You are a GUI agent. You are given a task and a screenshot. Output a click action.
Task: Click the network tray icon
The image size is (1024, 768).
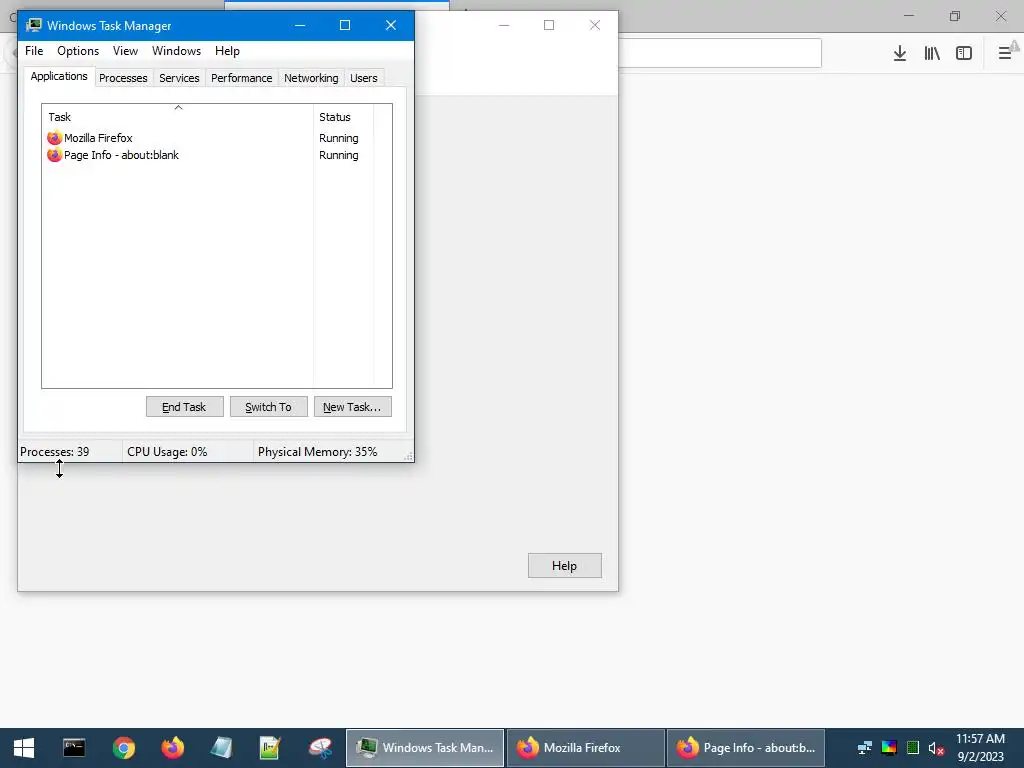pyautogui.click(x=865, y=748)
